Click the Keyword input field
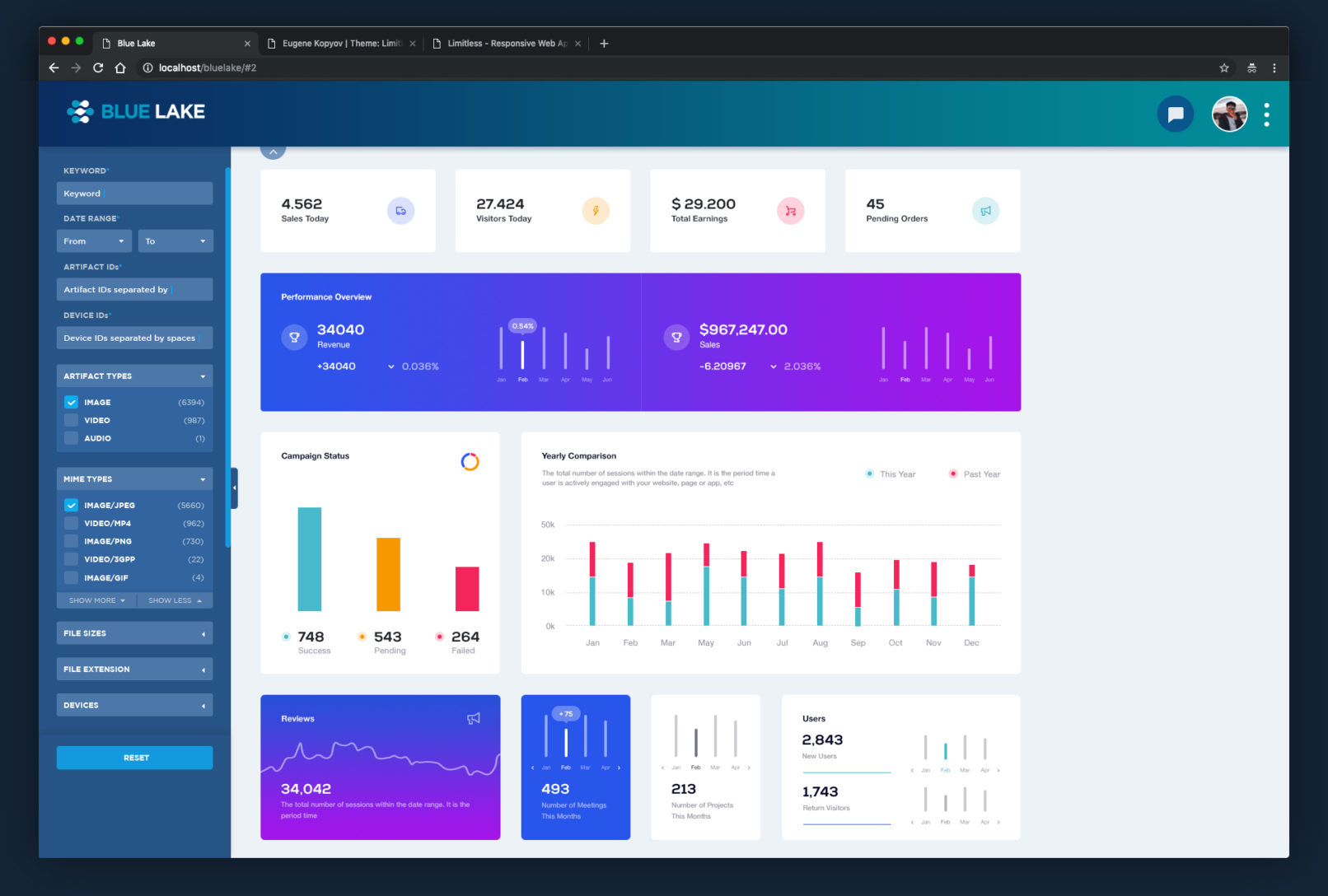 134,194
